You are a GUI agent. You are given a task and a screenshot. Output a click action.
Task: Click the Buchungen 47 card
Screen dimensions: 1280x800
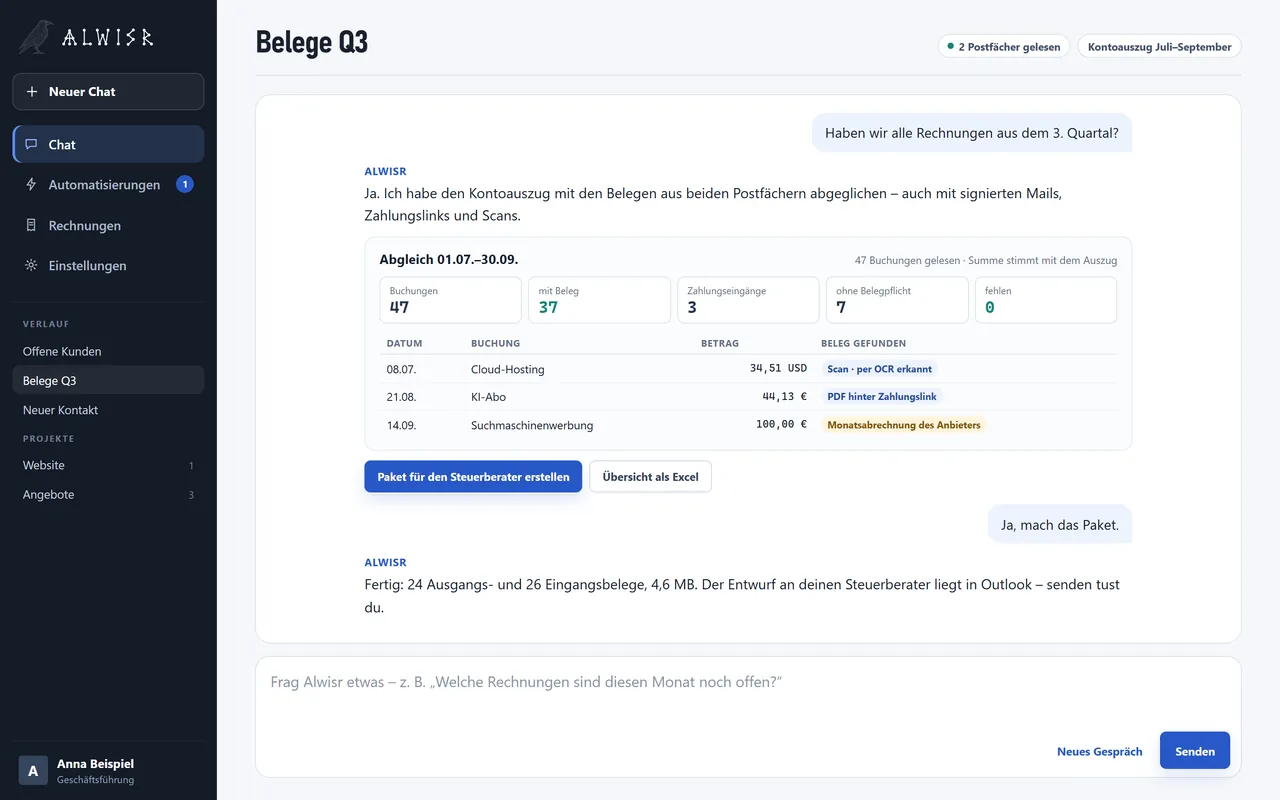[450, 300]
